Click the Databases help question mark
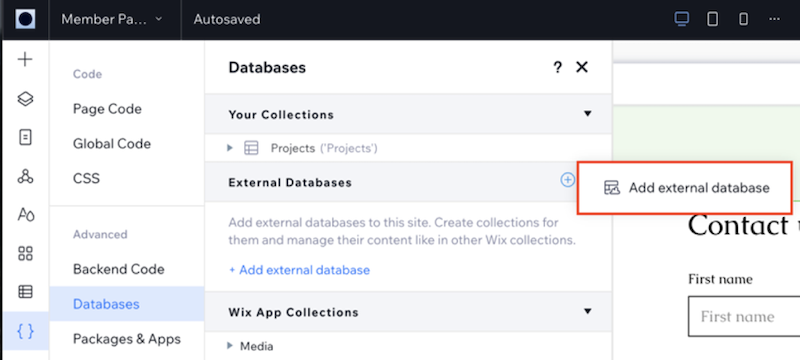This screenshot has height=360, width=800. [x=558, y=67]
